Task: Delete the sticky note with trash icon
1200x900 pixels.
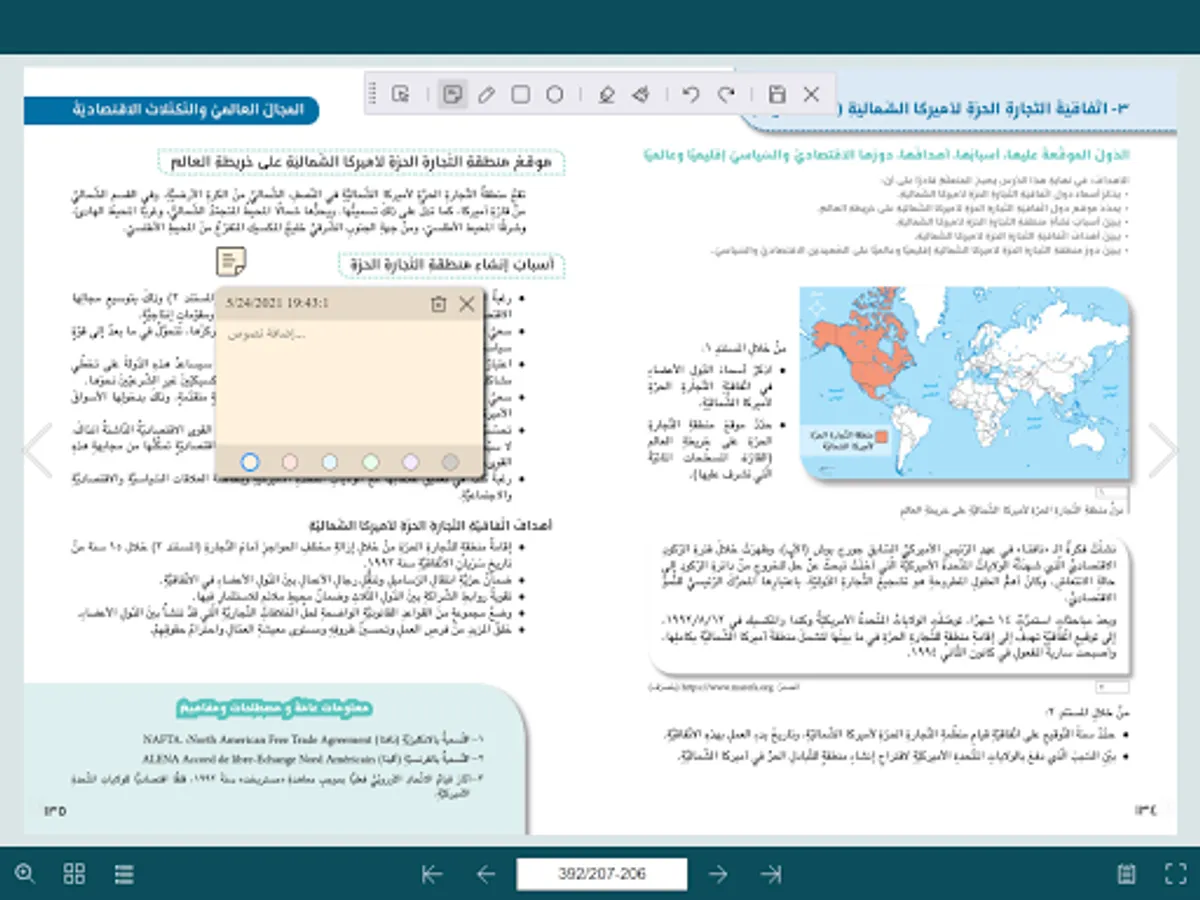Action: (x=438, y=304)
